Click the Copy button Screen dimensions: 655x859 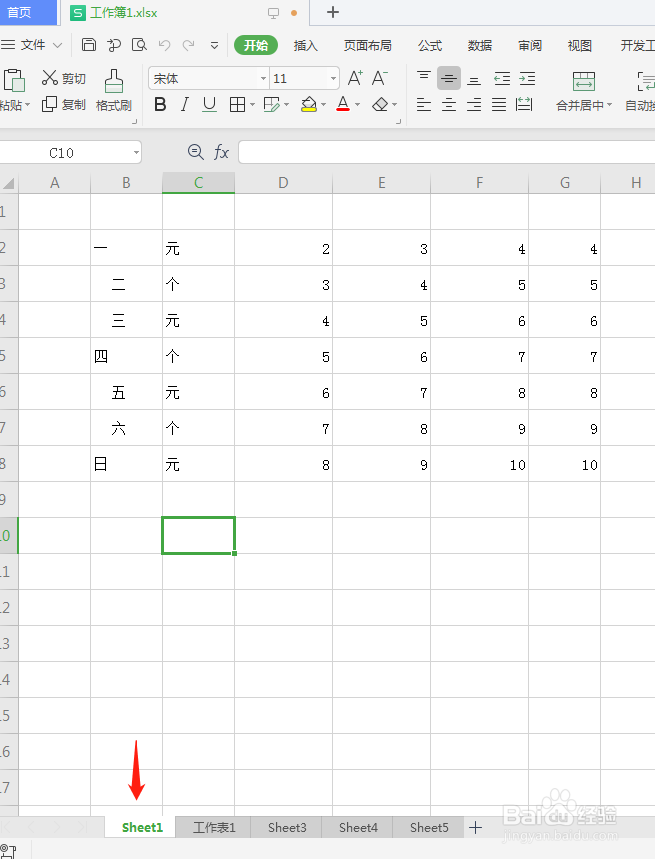(x=64, y=104)
